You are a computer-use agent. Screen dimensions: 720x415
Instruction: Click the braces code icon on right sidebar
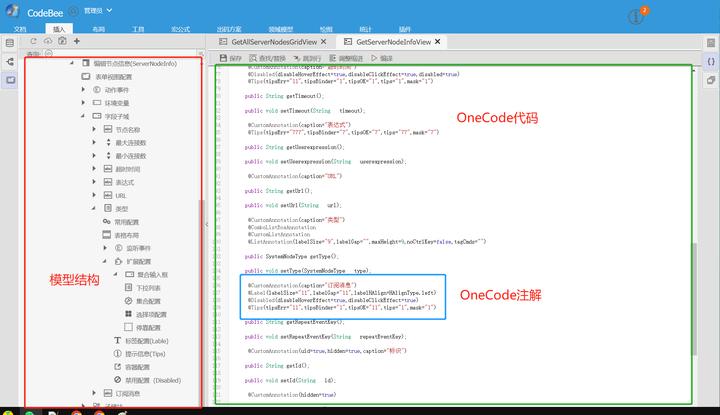point(710,61)
